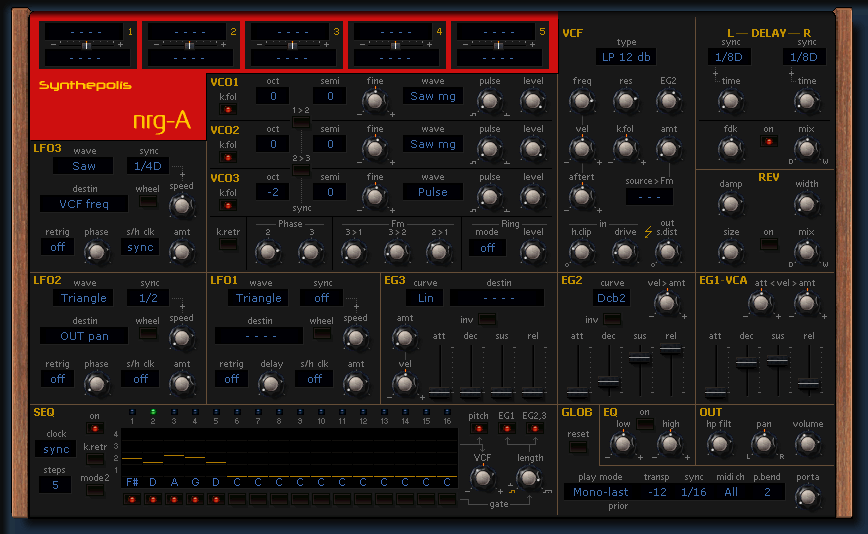Toggle the k.retr button under VCO3
The height and width of the screenshot is (534, 868).
point(228,244)
